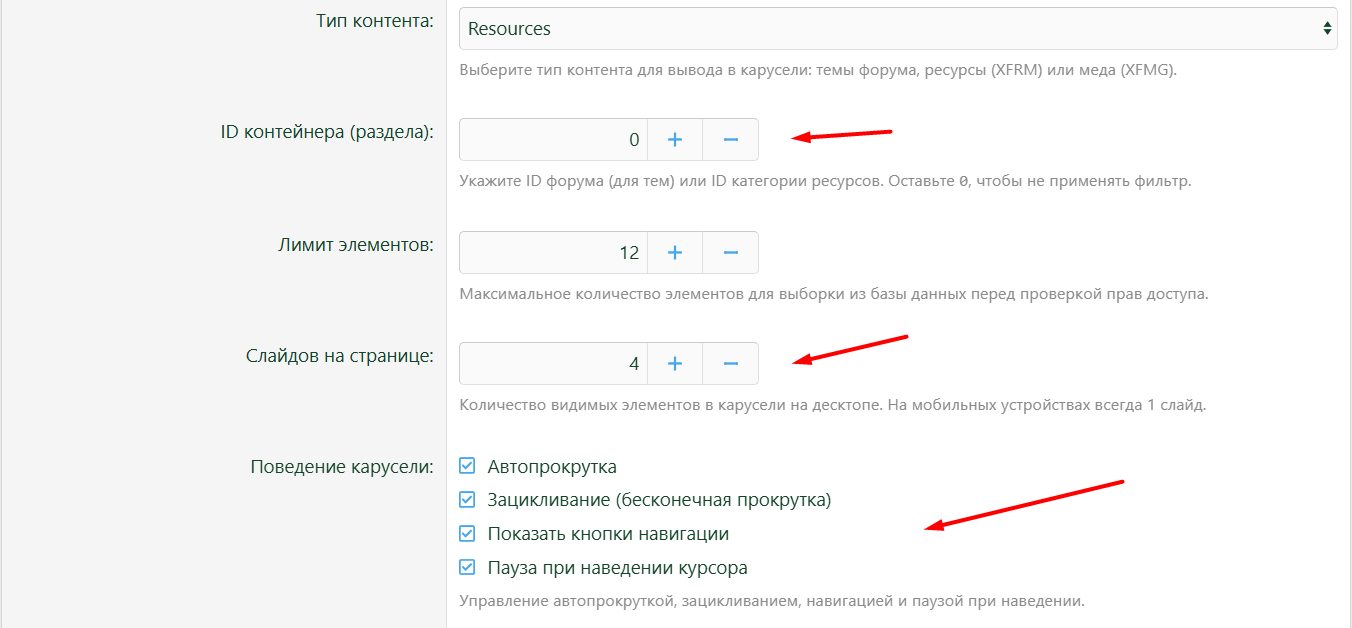Click the Слайдов на странице label
Viewport: 1352px width, 628px height.
[x=340, y=356]
